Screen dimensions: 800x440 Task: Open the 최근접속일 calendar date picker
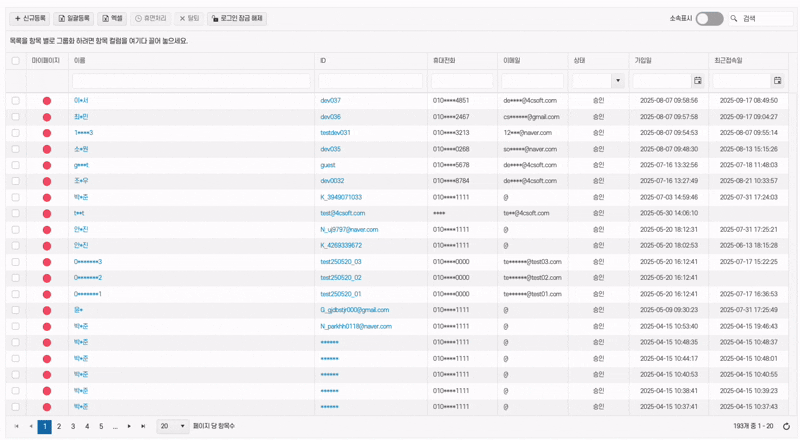point(777,80)
